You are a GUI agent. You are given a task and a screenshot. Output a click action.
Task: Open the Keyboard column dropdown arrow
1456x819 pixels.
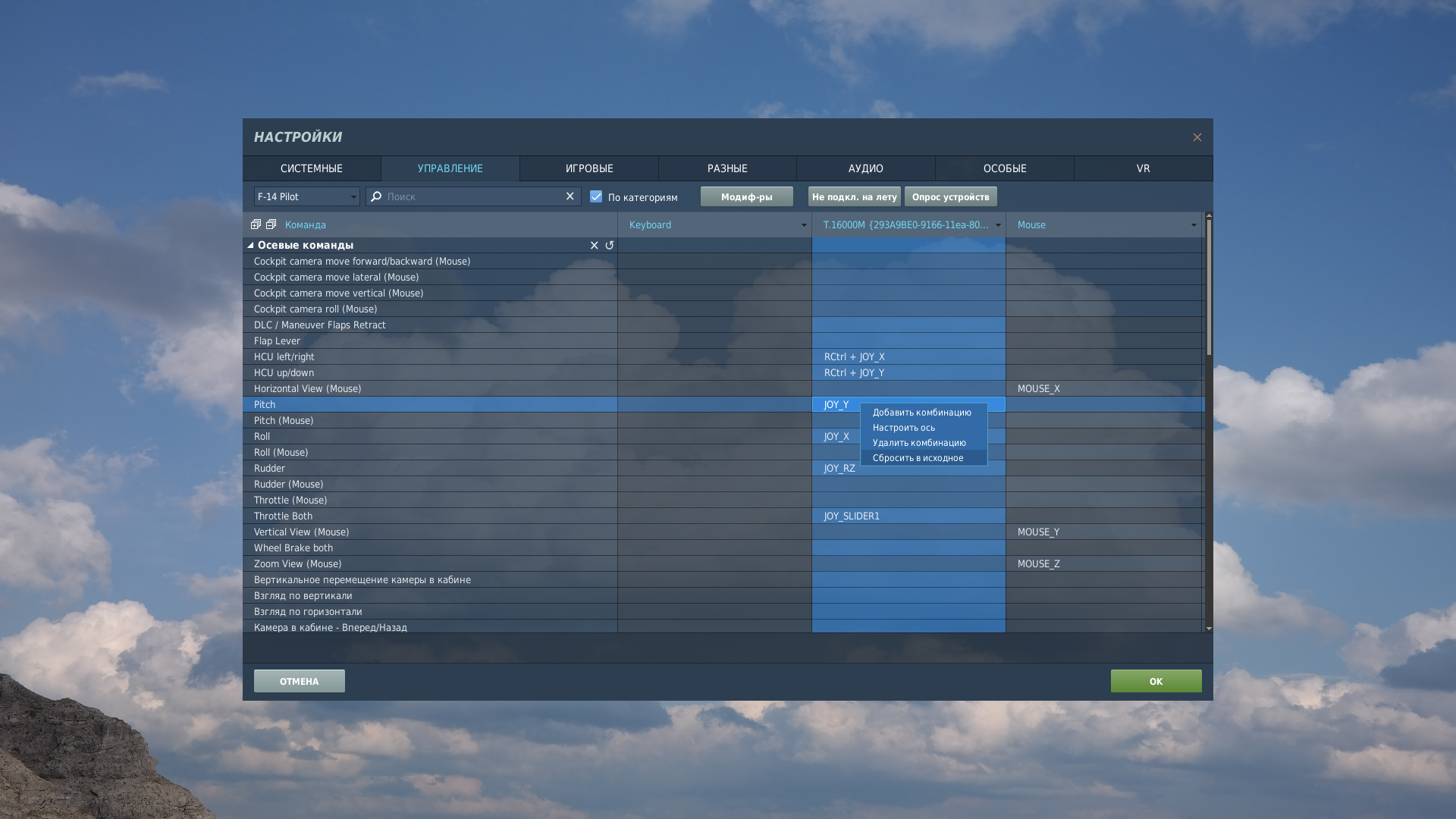(x=804, y=225)
